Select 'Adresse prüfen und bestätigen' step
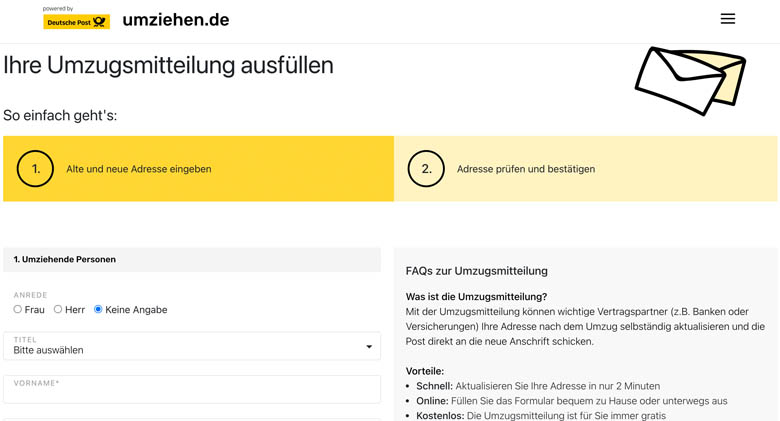 coord(585,169)
